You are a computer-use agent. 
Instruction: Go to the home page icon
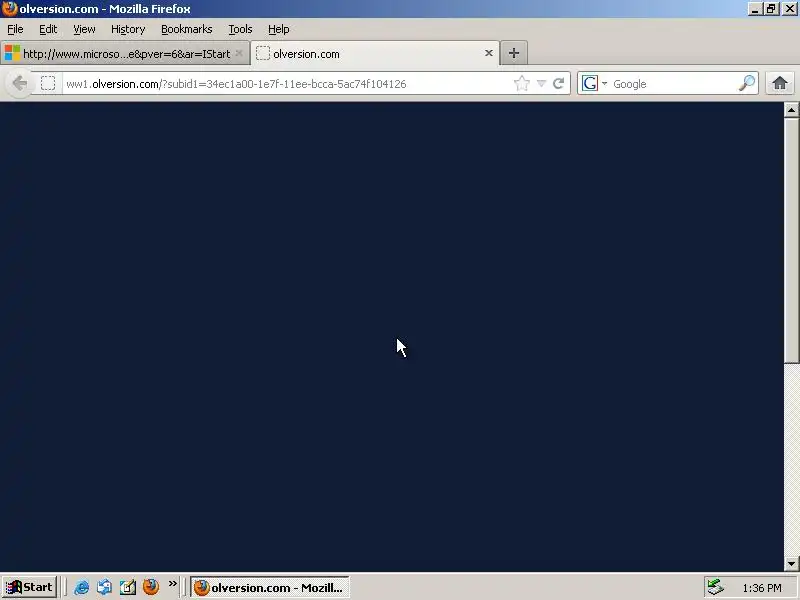[780, 83]
